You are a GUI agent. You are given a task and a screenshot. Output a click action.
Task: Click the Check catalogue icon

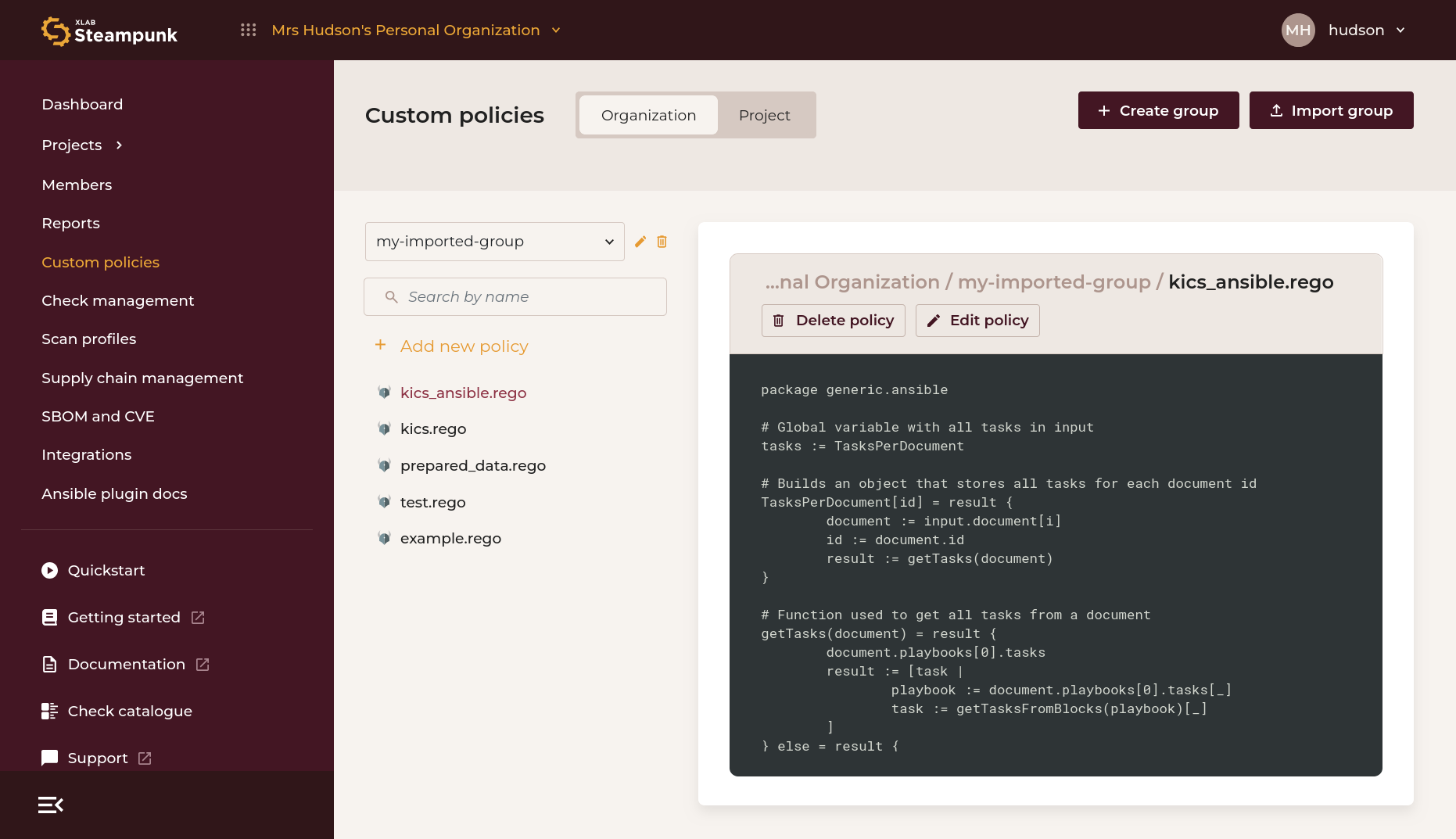(x=50, y=711)
